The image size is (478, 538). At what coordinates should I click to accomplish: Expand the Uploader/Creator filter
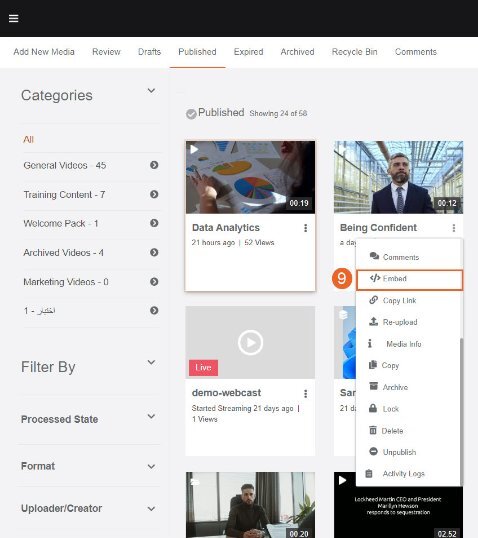coord(151,509)
